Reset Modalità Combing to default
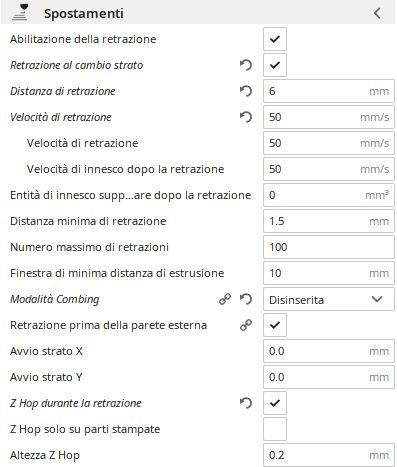 coord(246,299)
